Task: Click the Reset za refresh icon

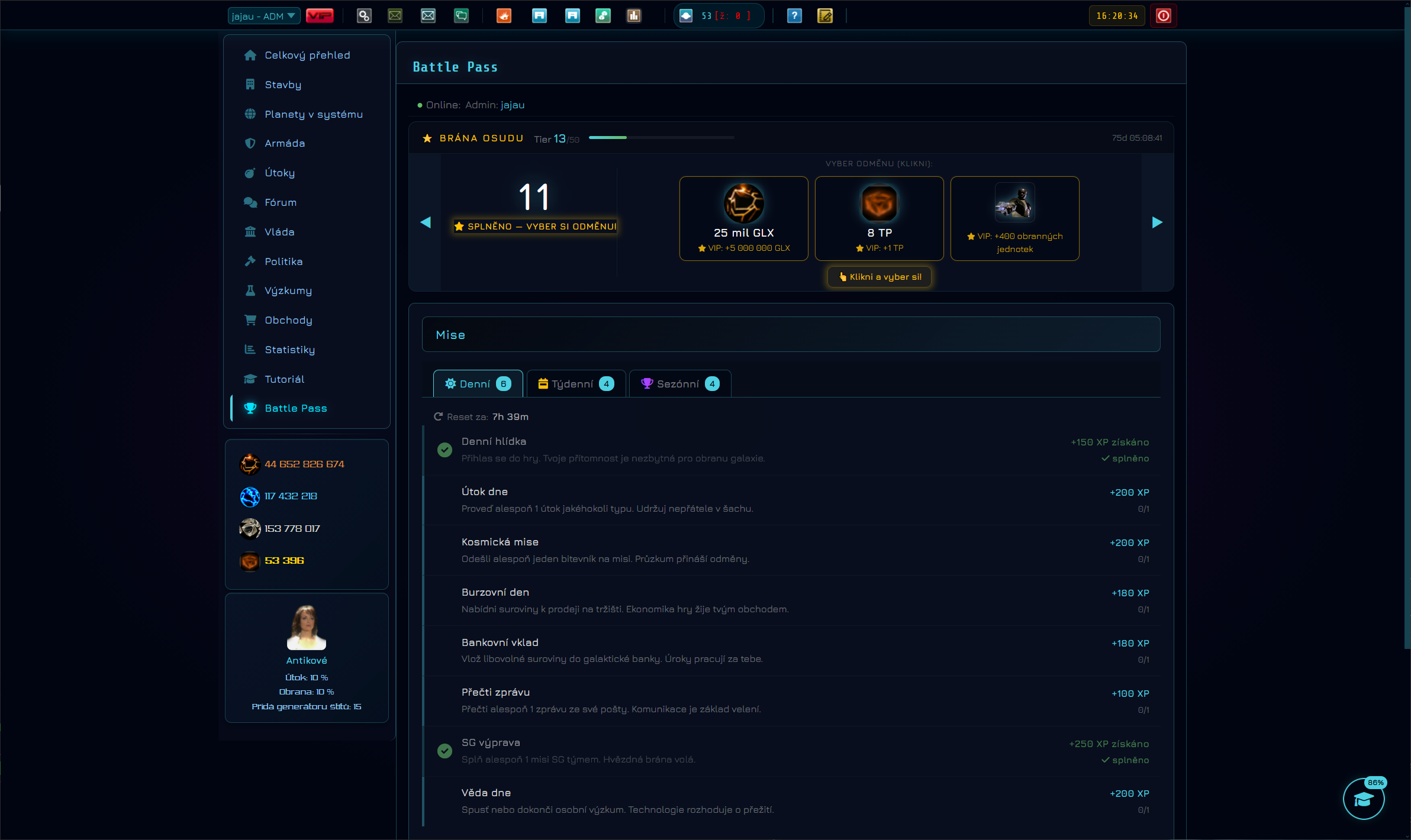Action: click(439, 417)
